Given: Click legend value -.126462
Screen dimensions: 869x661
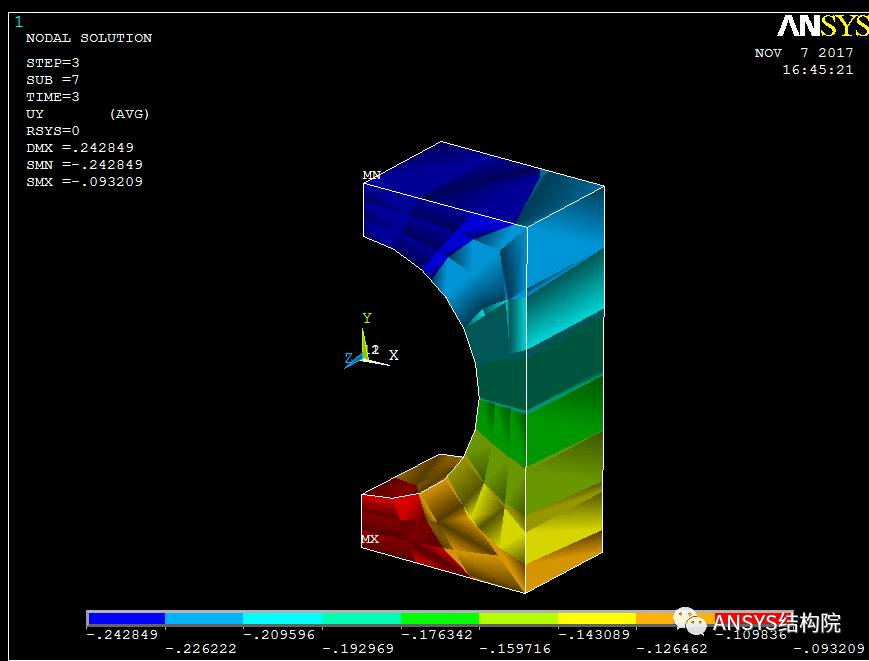Looking at the screenshot, I should coord(672,649).
